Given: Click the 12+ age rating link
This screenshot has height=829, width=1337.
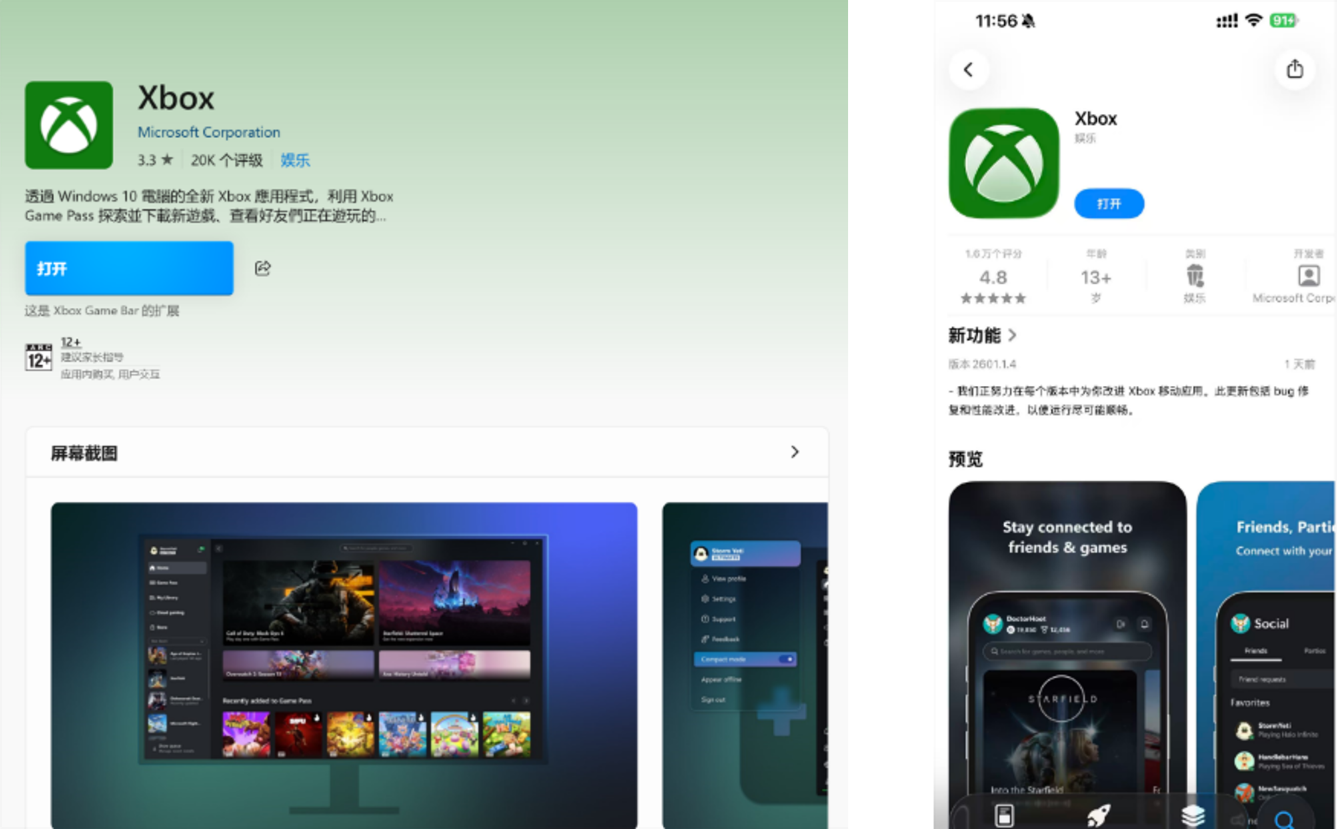Looking at the screenshot, I should tap(71, 342).
